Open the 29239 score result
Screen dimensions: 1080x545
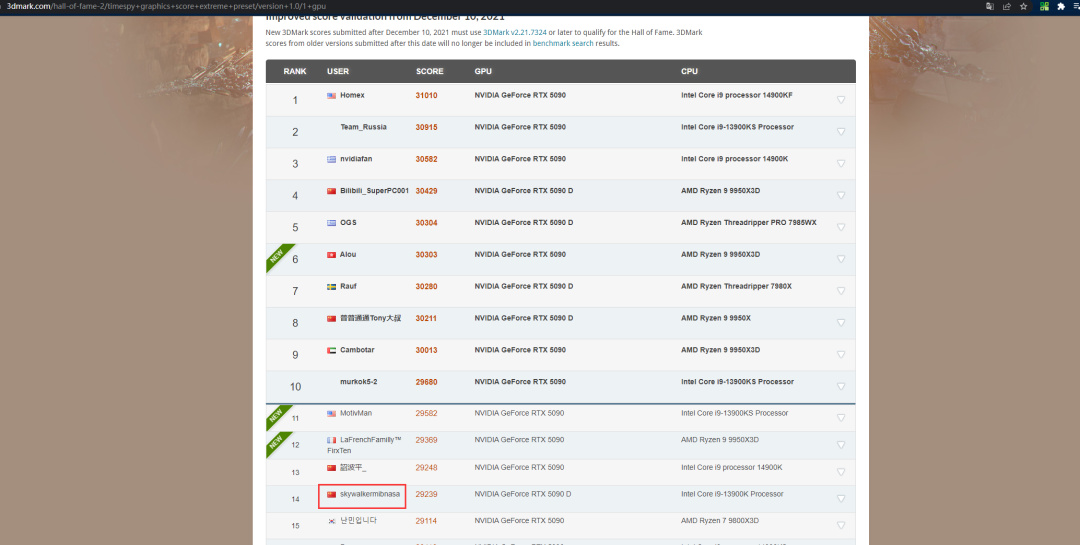tap(426, 494)
